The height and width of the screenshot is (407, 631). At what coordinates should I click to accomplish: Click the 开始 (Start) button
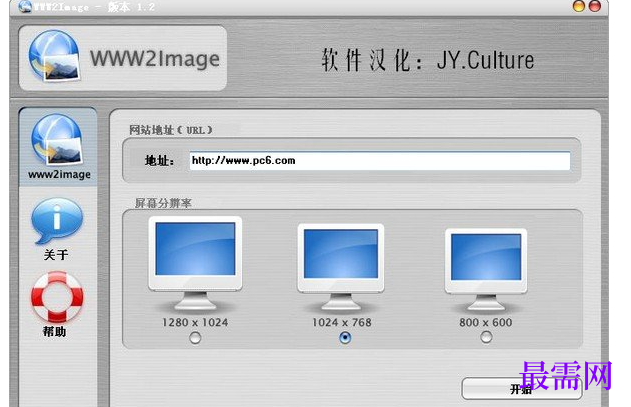point(522,388)
